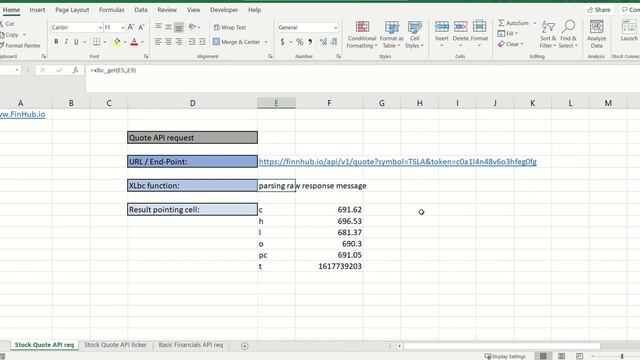Expand AutoSum dropdown arrow
This screenshot has width=640, height=360.
[x=535, y=23]
